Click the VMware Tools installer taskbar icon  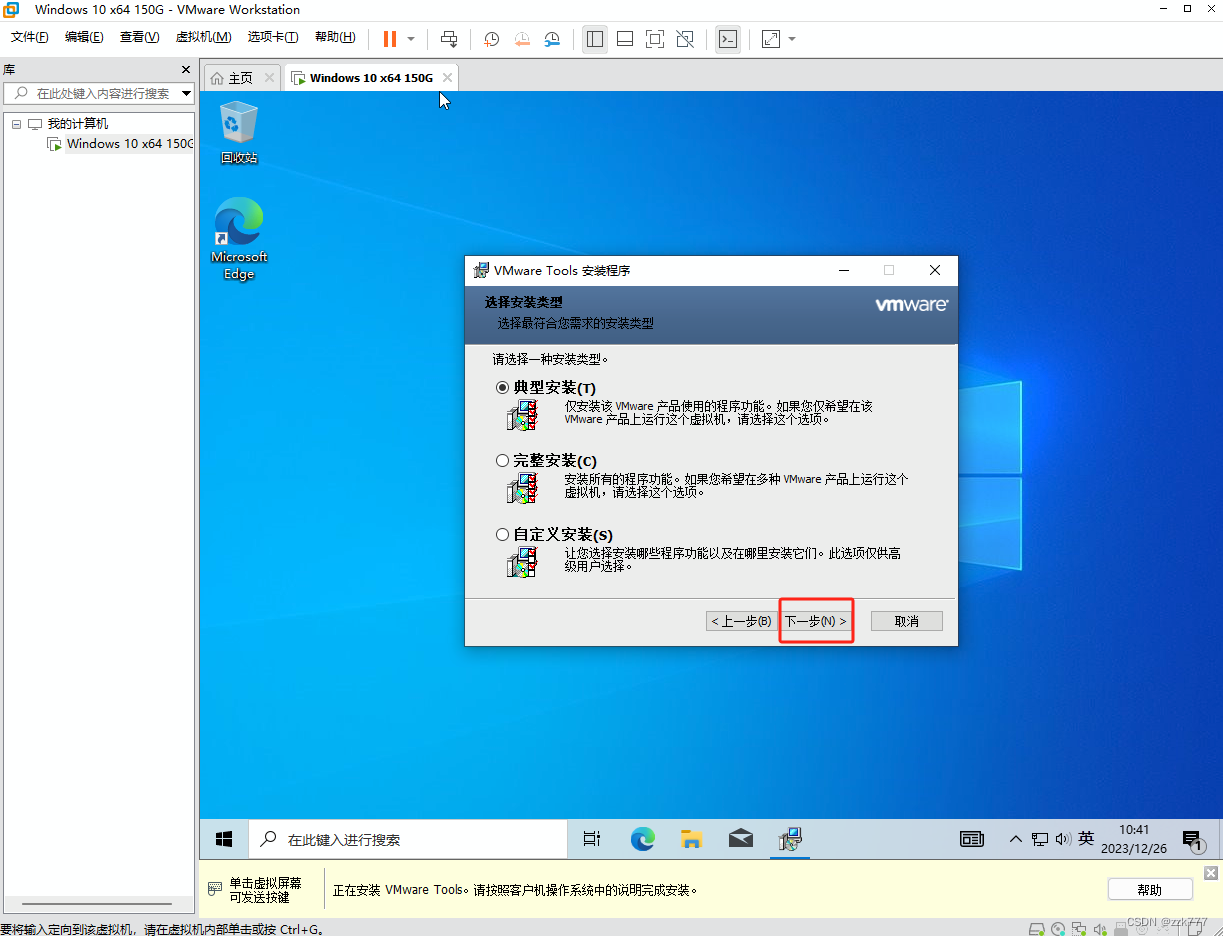click(x=791, y=839)
